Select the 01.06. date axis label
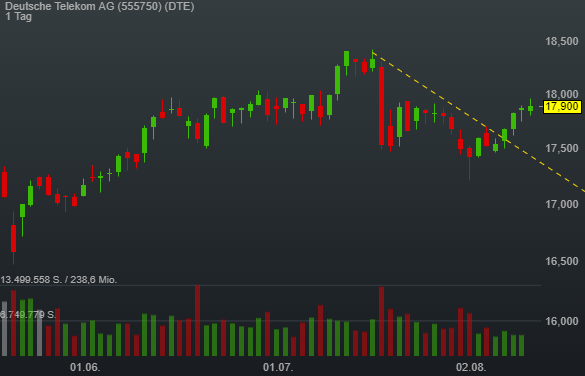Screen dimensions: 585x376 pyautogui.click(x=85, y=367)
